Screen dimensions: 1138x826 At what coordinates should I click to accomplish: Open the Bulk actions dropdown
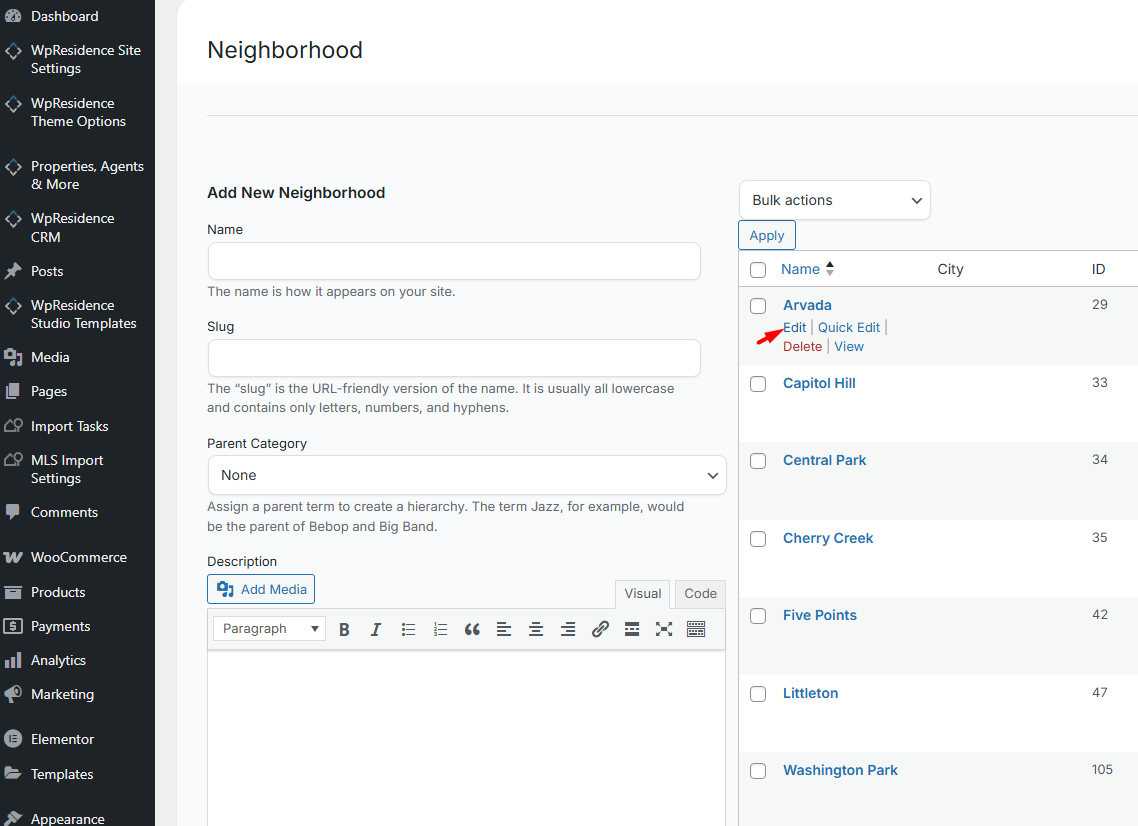click(x=835, y=200)
